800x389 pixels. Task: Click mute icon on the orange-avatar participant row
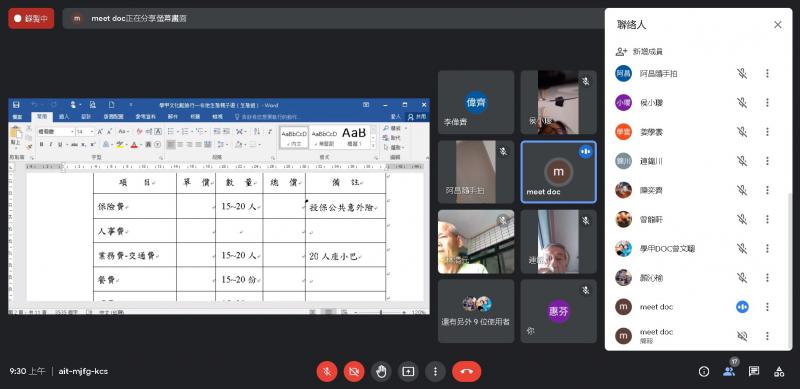tap(742, 132)
